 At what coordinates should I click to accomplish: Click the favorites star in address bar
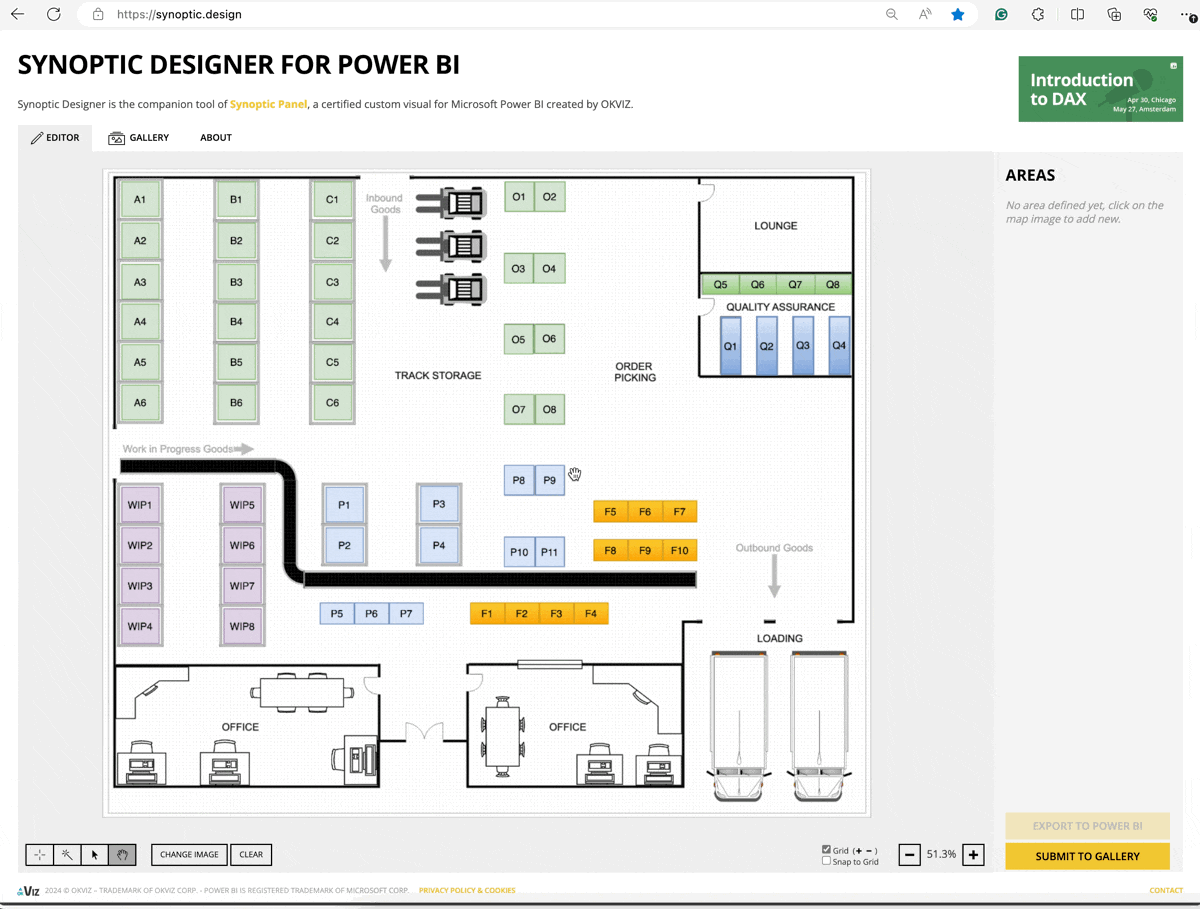pos(958,15)
